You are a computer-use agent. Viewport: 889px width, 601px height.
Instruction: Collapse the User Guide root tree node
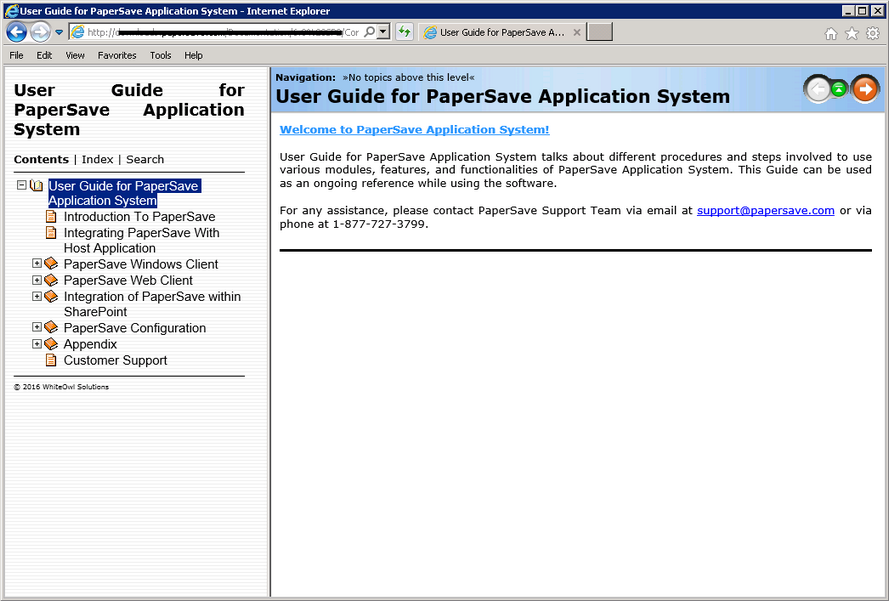coord(22,185)
